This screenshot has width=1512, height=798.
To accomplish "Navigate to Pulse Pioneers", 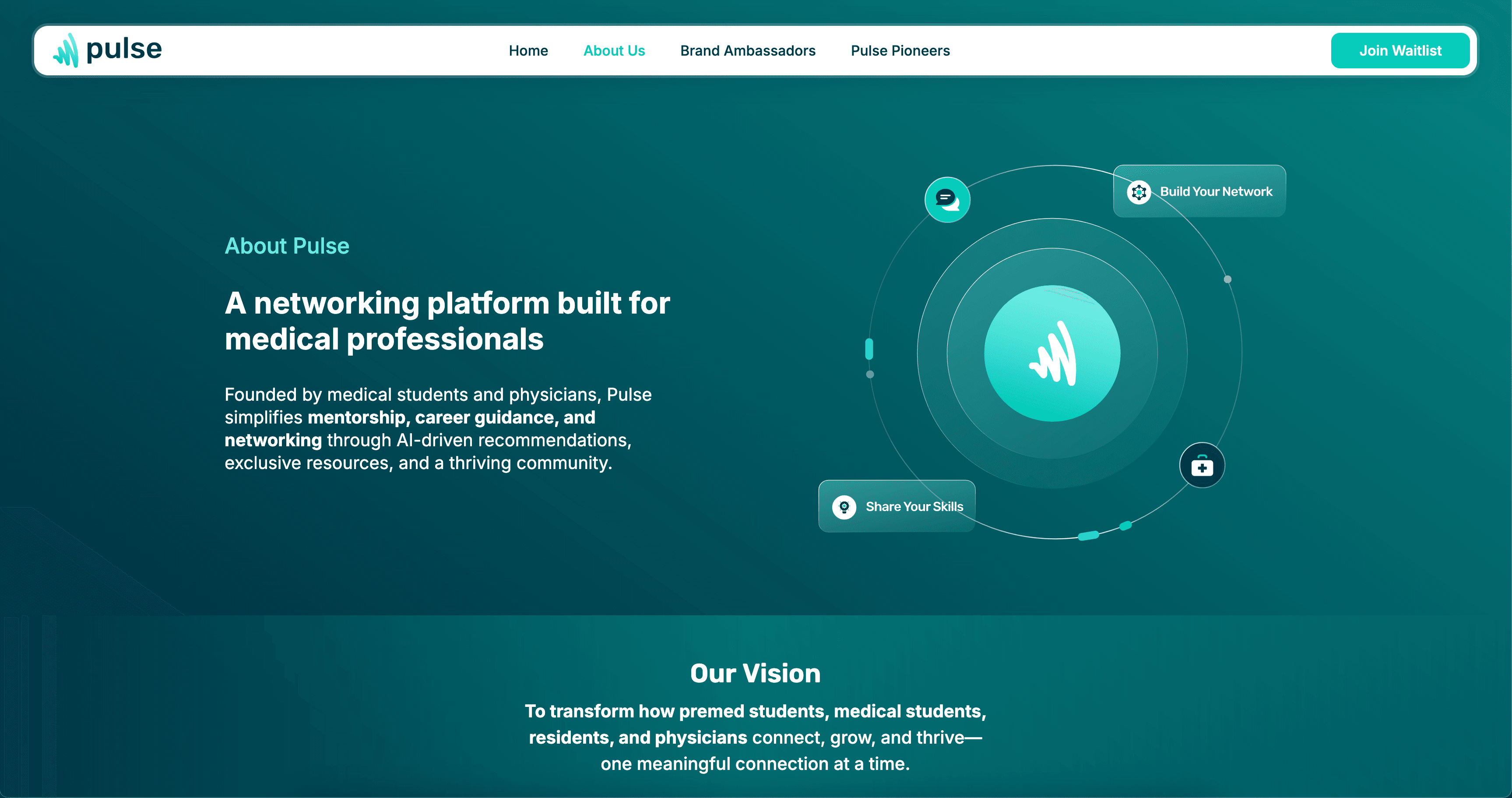I will 900,51.
